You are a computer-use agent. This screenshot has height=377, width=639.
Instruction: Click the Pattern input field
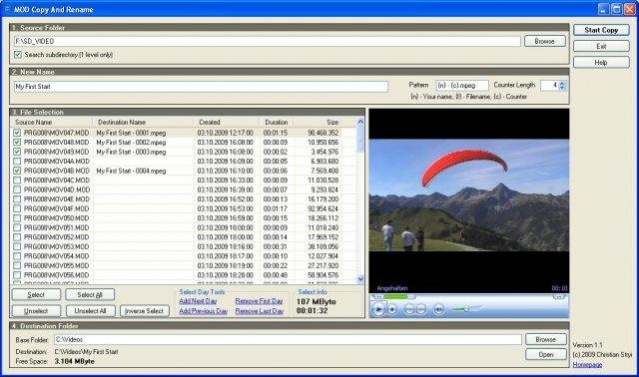click(x=462, y=86)
